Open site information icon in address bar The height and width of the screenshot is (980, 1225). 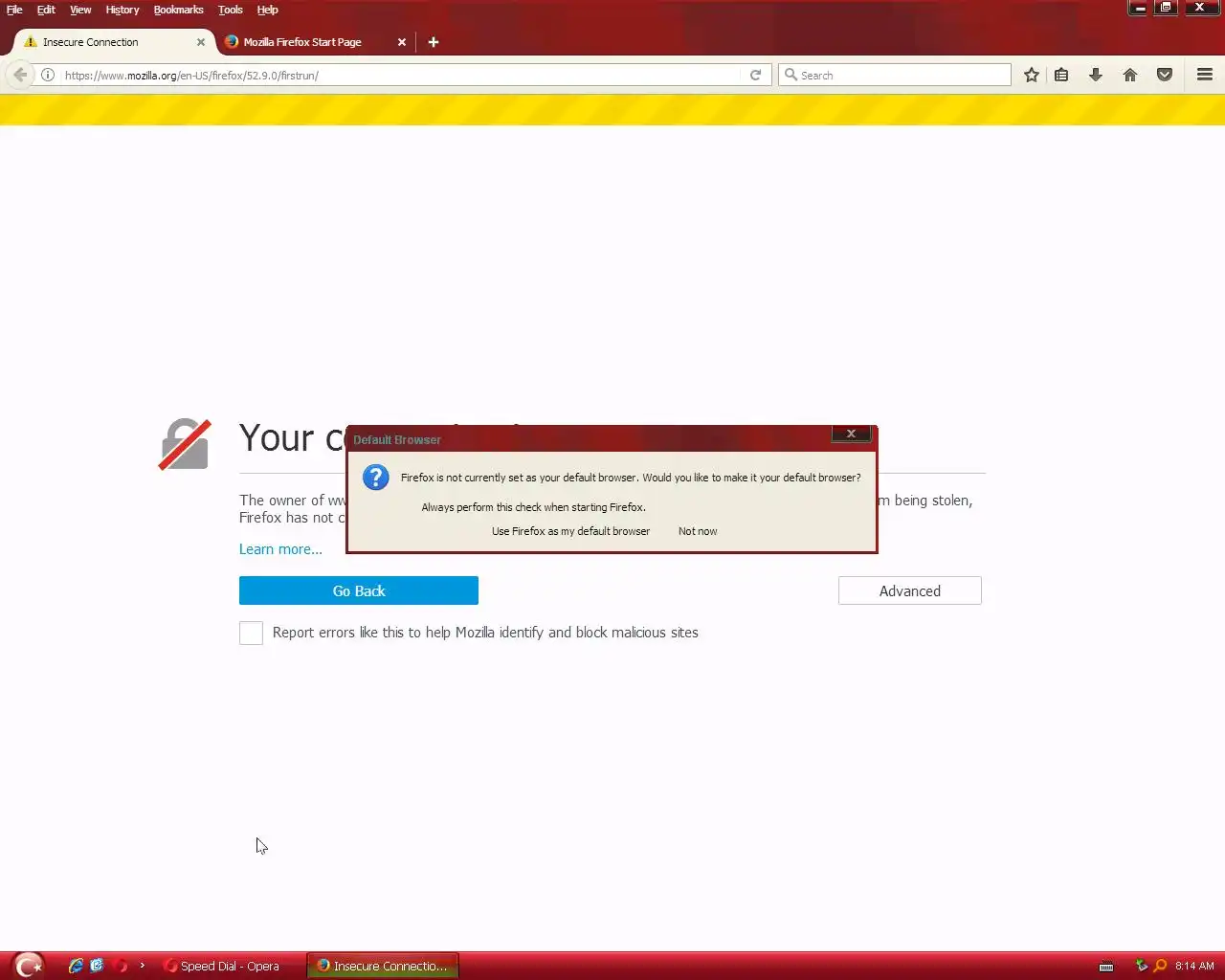[48, 75]
